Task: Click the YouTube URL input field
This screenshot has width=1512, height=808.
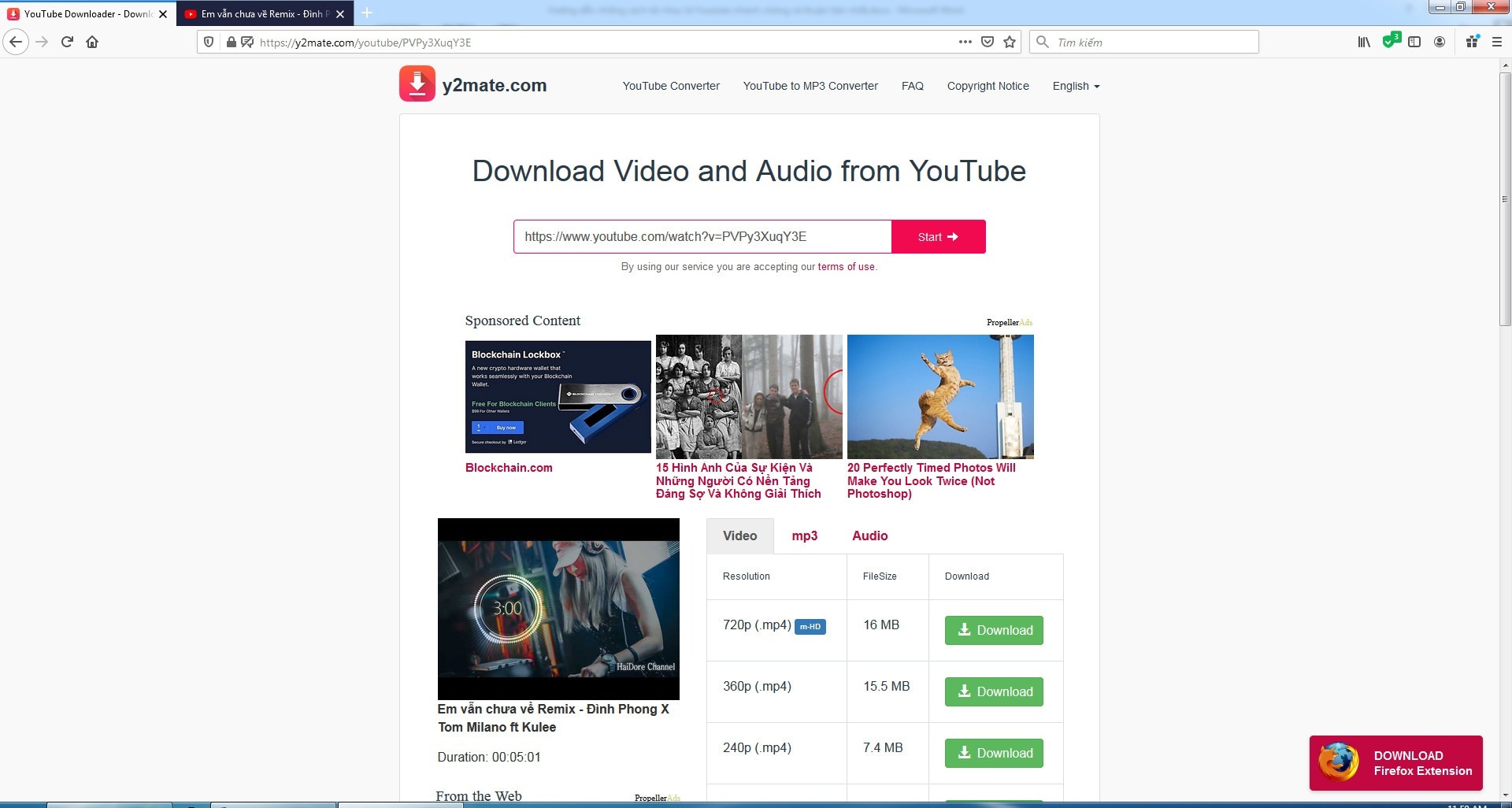Action: tap(702, 236)
